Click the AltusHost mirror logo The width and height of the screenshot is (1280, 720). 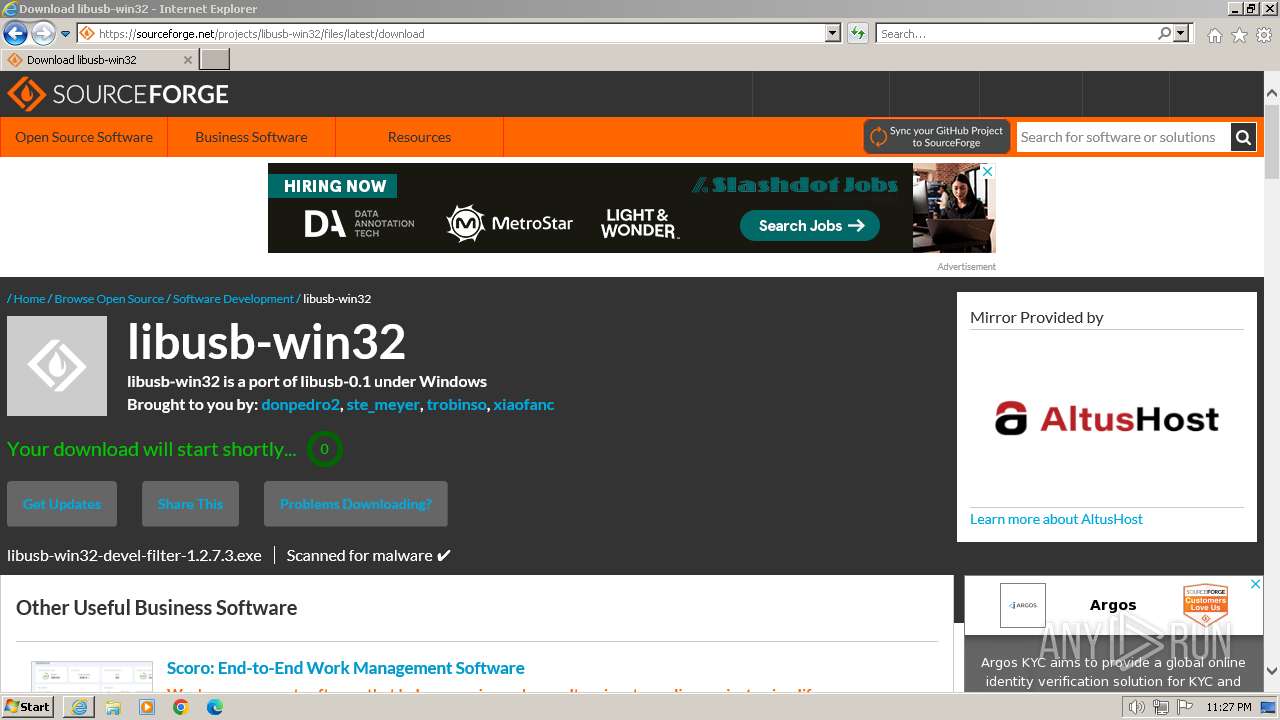[x=1107, y=418]
